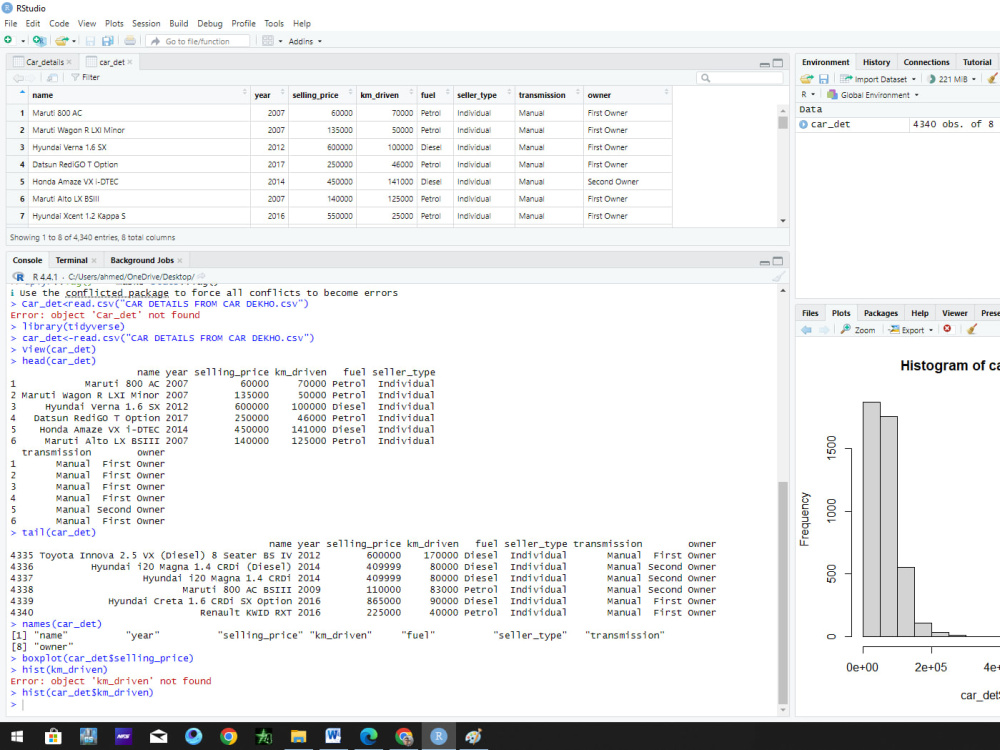Open New File dropdown arrow

click(23, 41)
